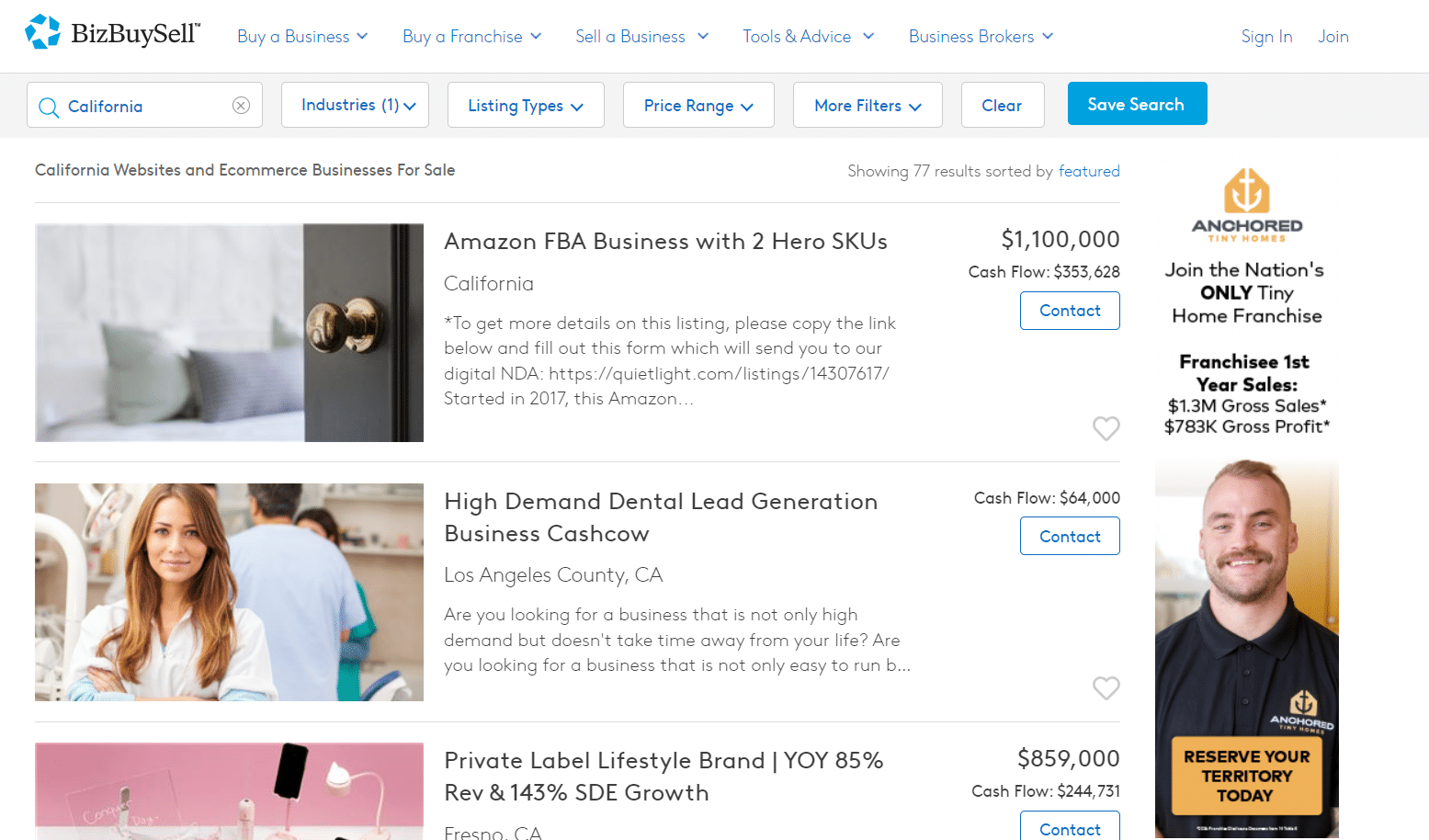The height and width of the screenshot is (840, 1429).
Task: Clear the California search term using the X icon
Action: coord(241,106)
